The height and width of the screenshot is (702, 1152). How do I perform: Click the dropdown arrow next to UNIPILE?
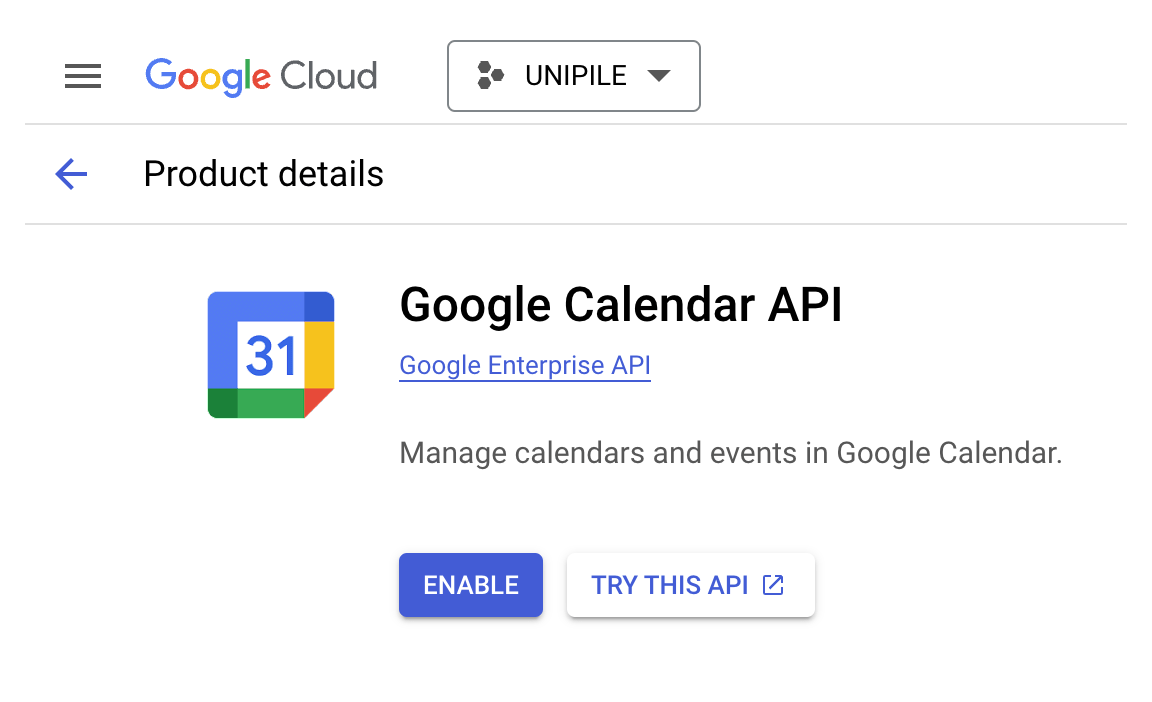point(659,75)
